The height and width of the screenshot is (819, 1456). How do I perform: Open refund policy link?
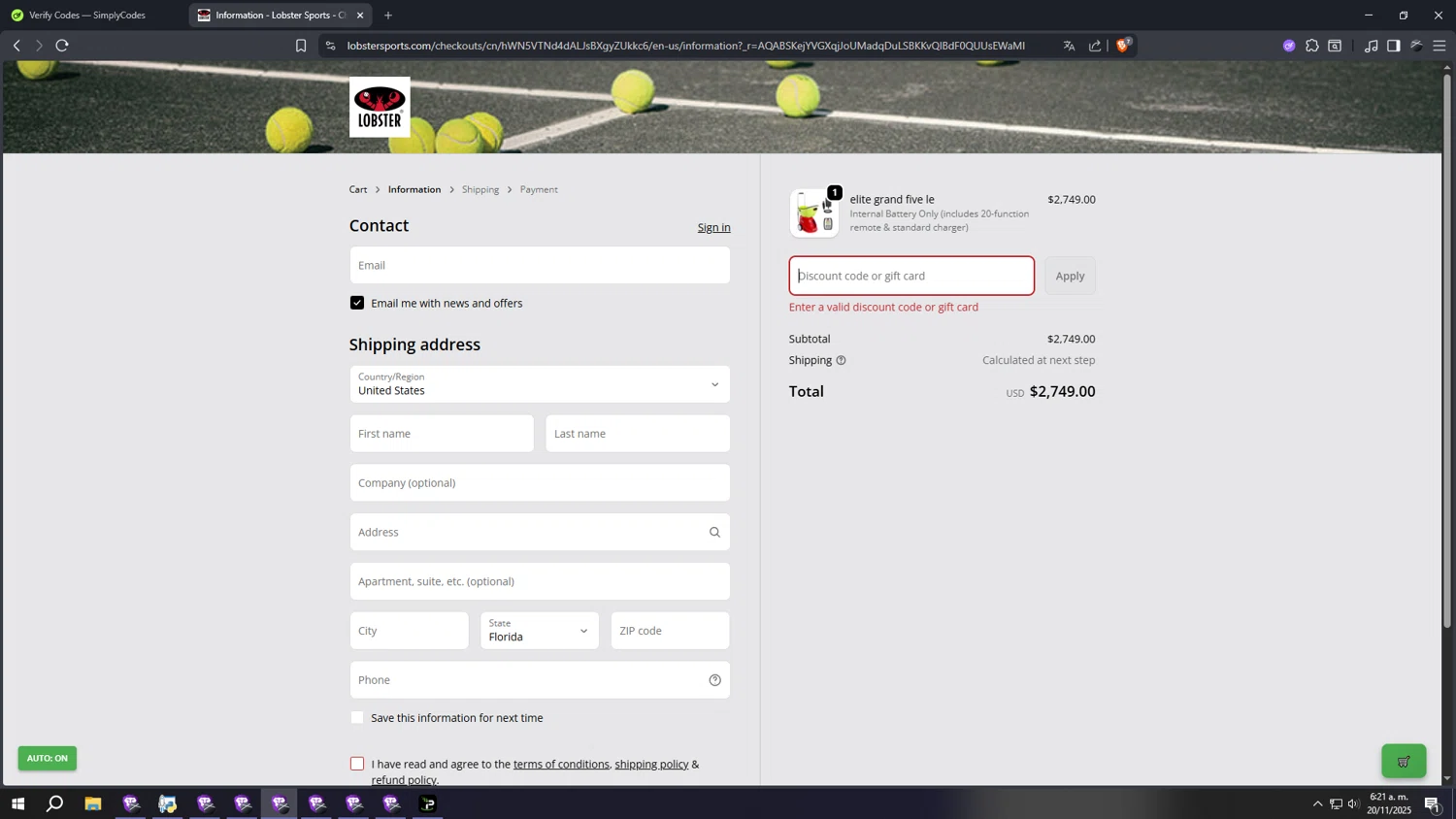[404, 780]
